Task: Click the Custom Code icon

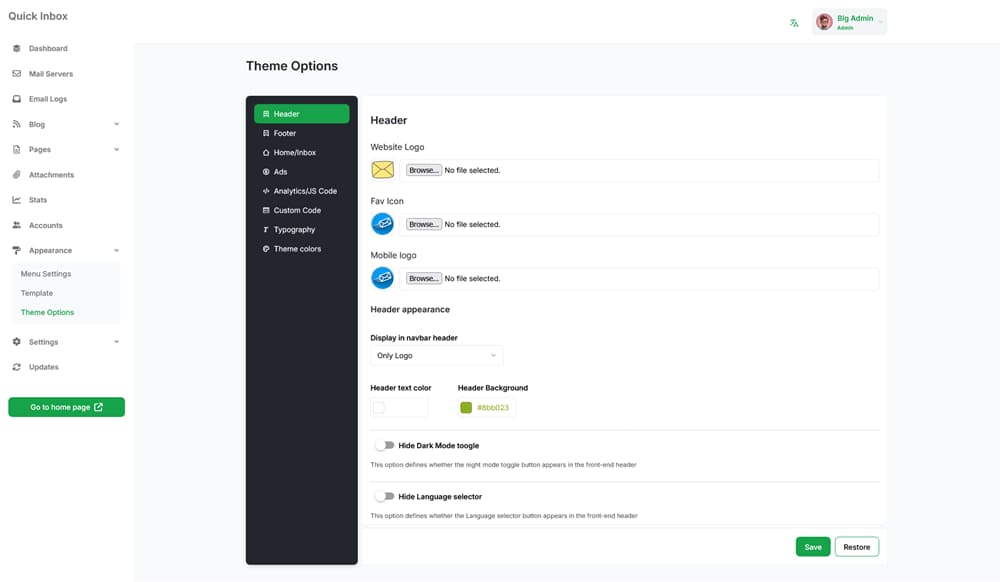Action: coord(266,210)
